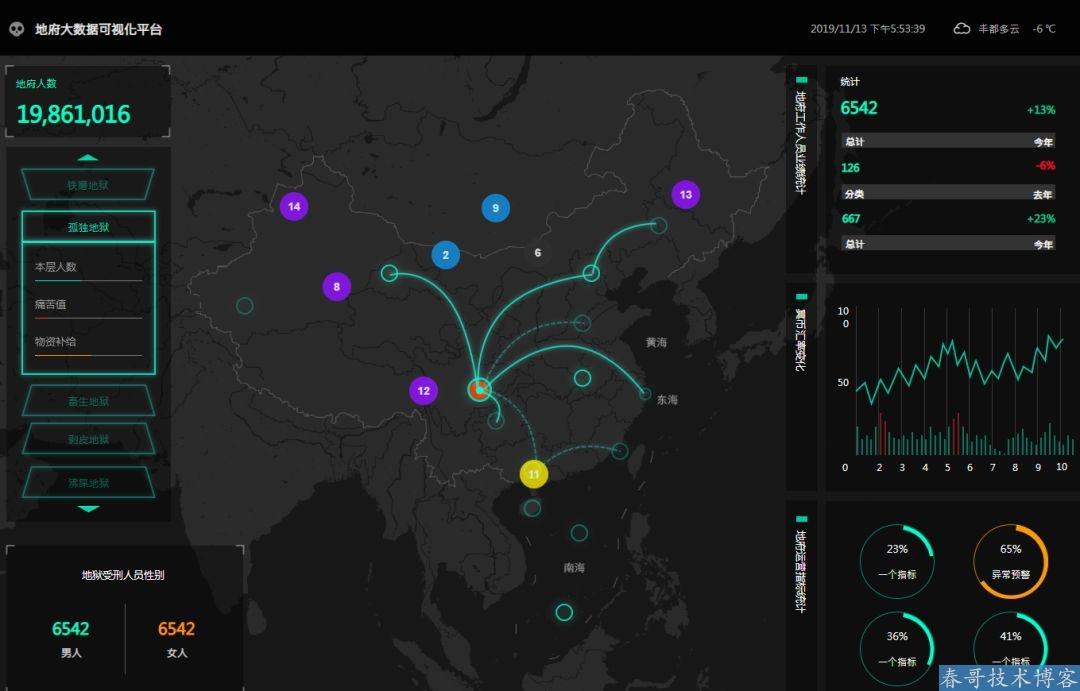This screenshot has height=691, width=1080.
Task: Select the 畜生地狱 menu item
Action: pos(88,400)
